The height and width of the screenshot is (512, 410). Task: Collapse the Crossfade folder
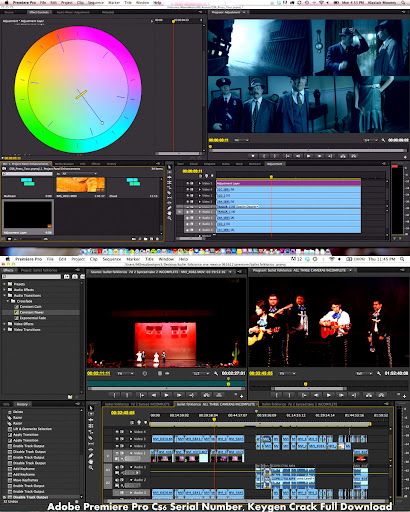tap(8, 301)
